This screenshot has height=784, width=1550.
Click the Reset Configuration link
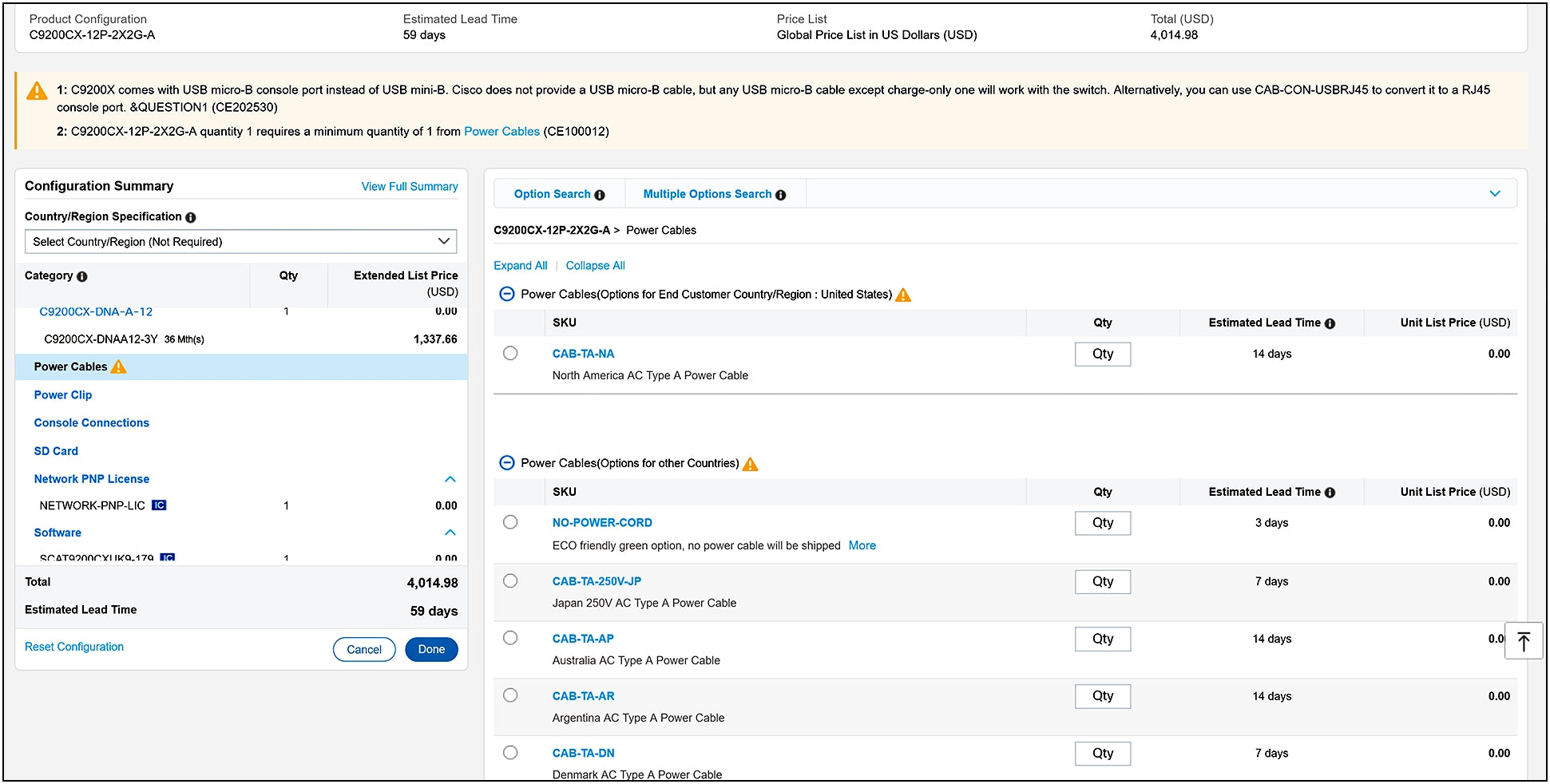pyautogui.click(x=74, y=647)
